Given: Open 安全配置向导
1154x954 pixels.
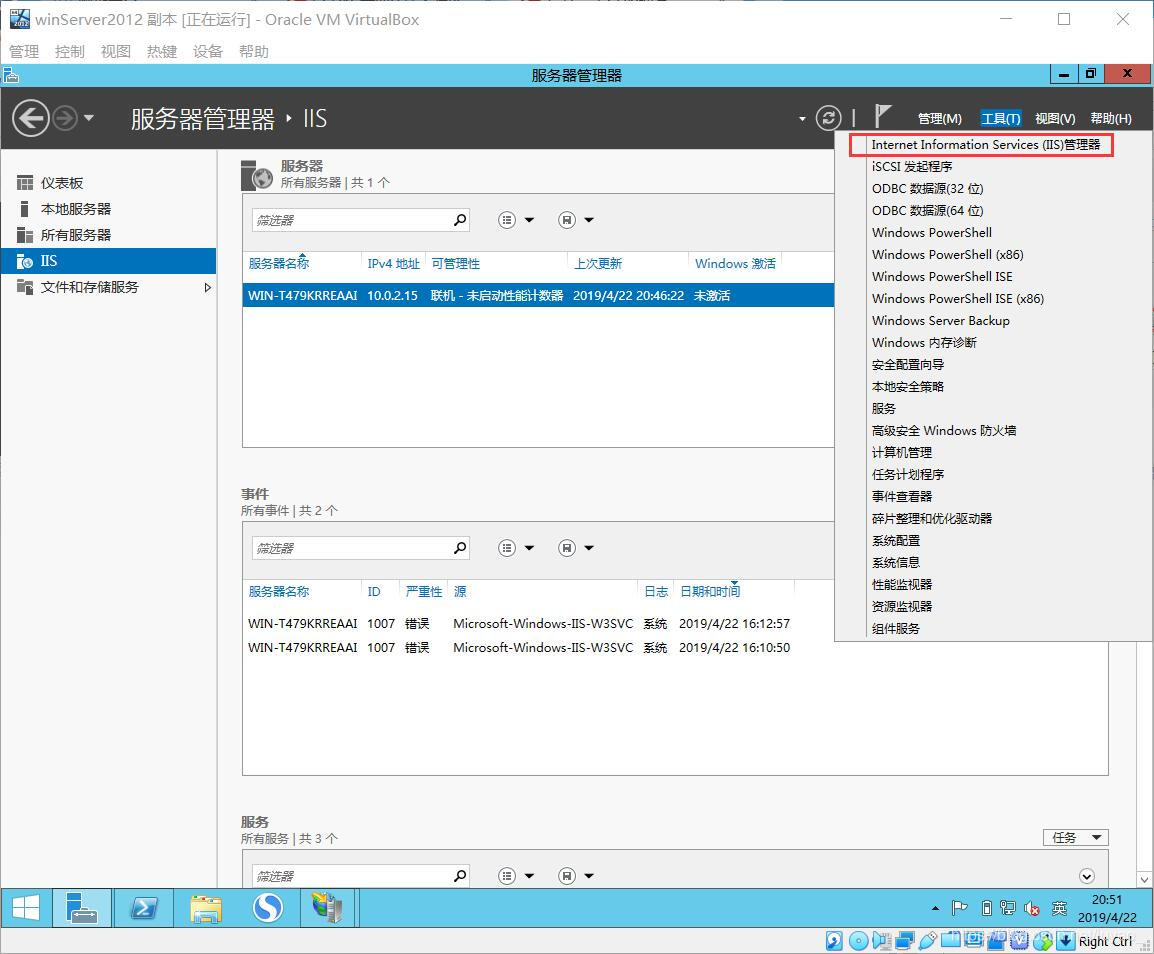Looking at the screenshot, I should coord(907,365).
